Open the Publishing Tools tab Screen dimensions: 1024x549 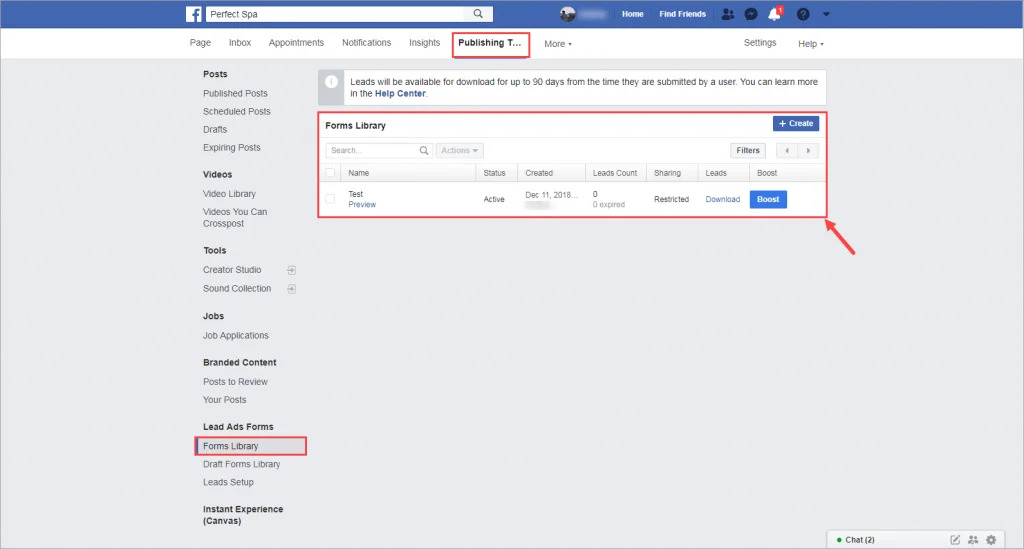coord(490,43)
